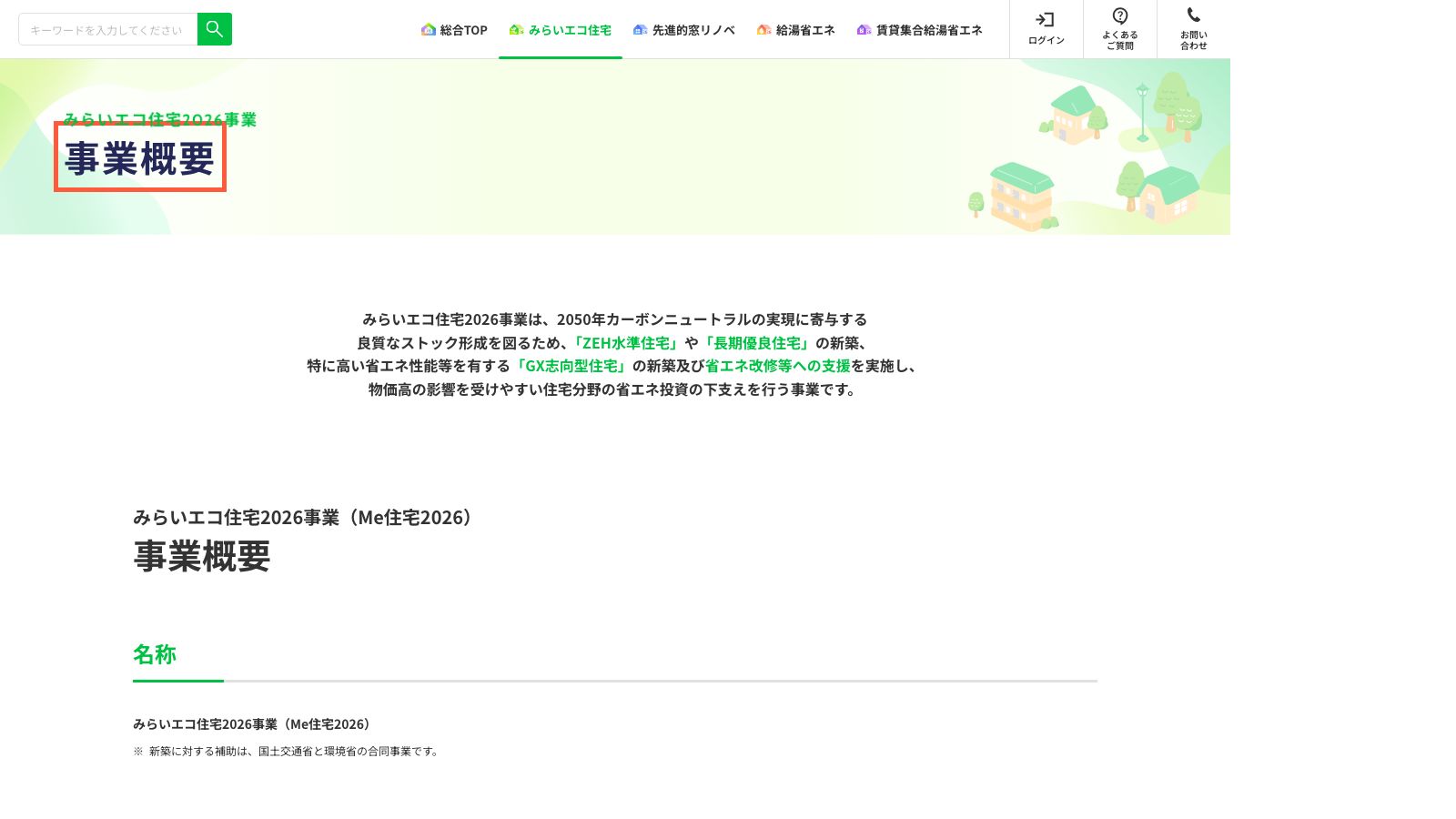The height and width of the screenshot is (819, 1456).
Task: Click the green search magnifier button
Action: pos(215,29)
